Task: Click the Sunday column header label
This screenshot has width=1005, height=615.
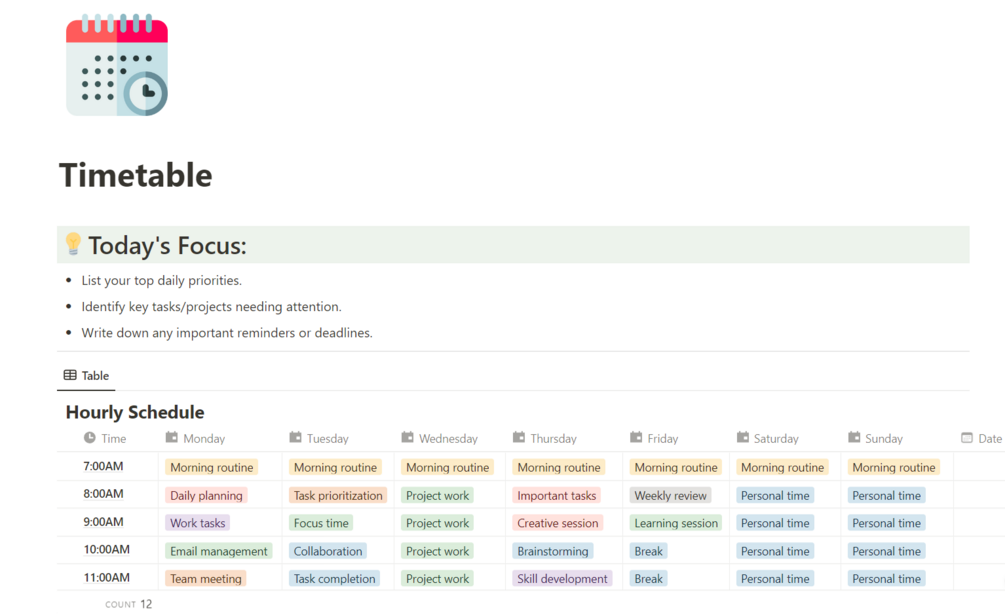Action: coord(884,438)
